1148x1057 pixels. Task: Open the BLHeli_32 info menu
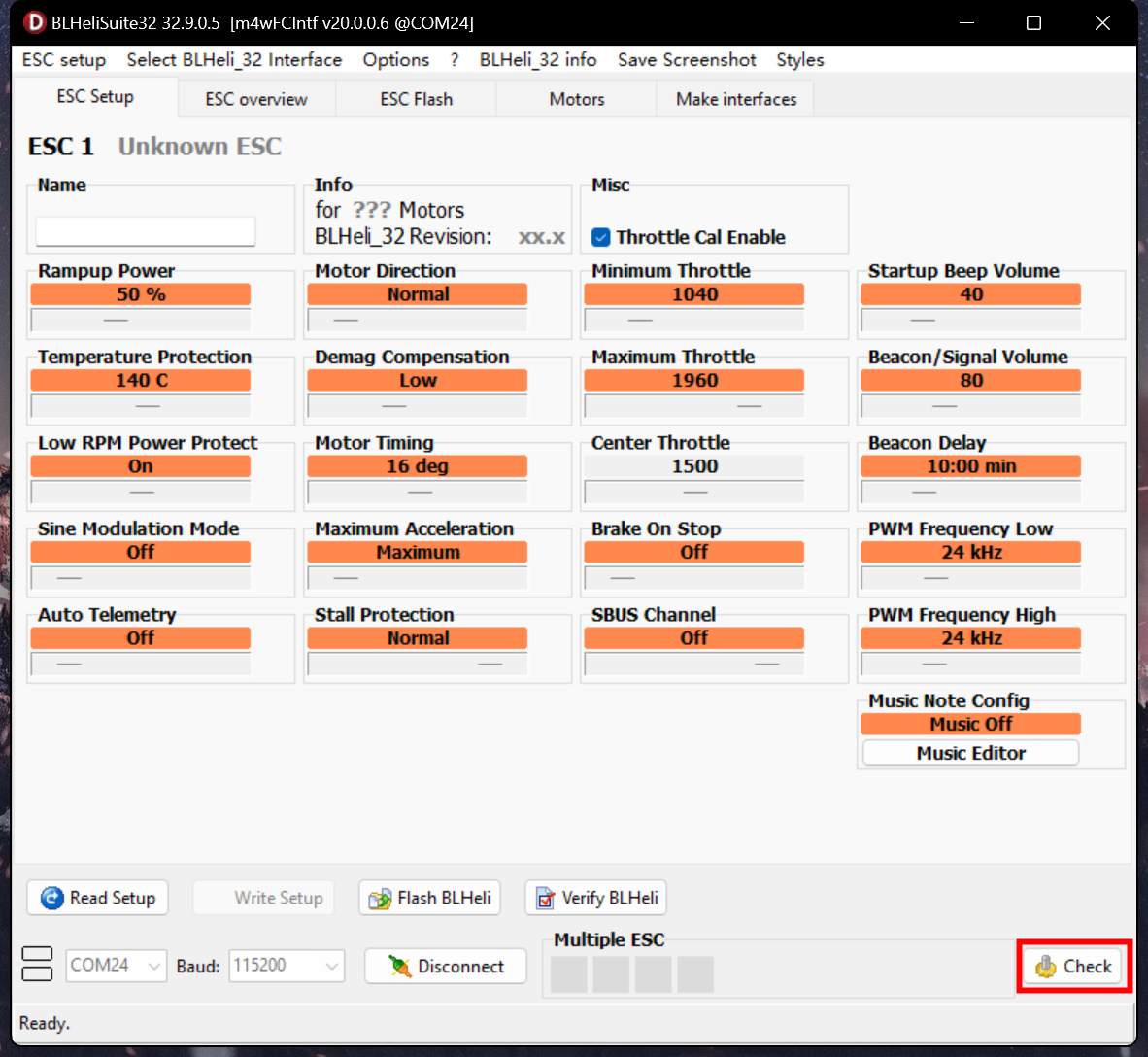point(538,60)
